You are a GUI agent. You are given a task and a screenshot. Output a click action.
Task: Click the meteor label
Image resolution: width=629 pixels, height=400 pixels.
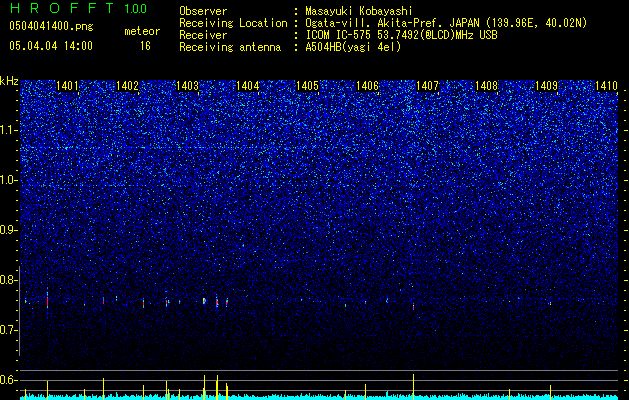click(x=142, y=31)
